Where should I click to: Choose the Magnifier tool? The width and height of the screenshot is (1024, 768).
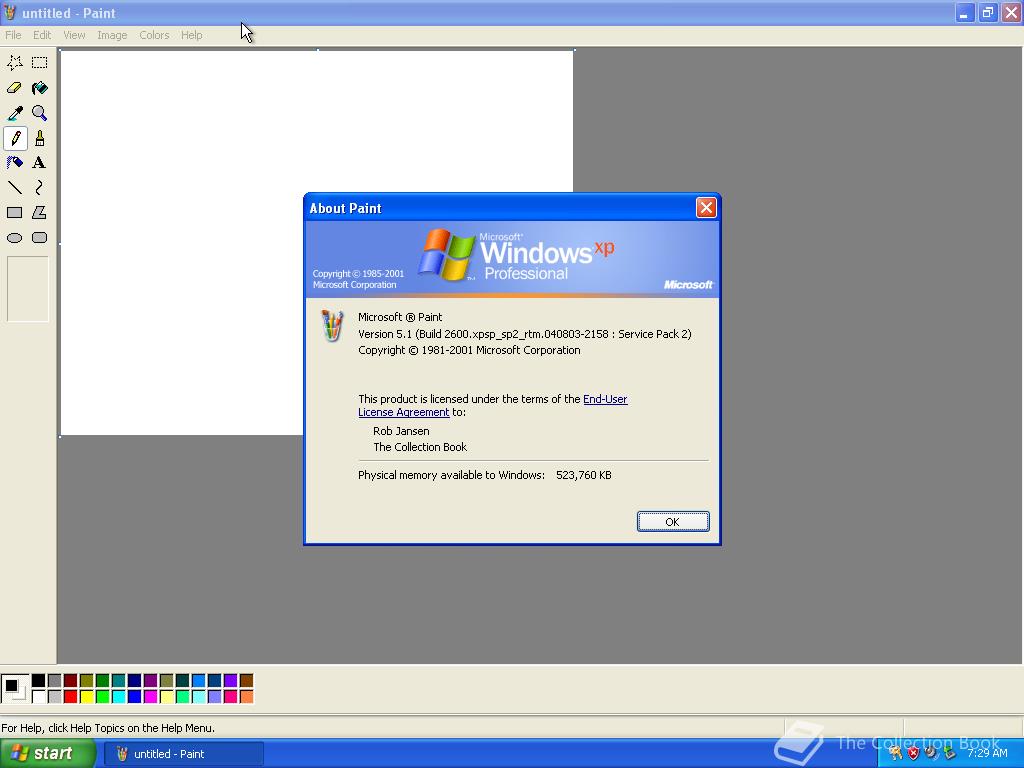(40, 113)
